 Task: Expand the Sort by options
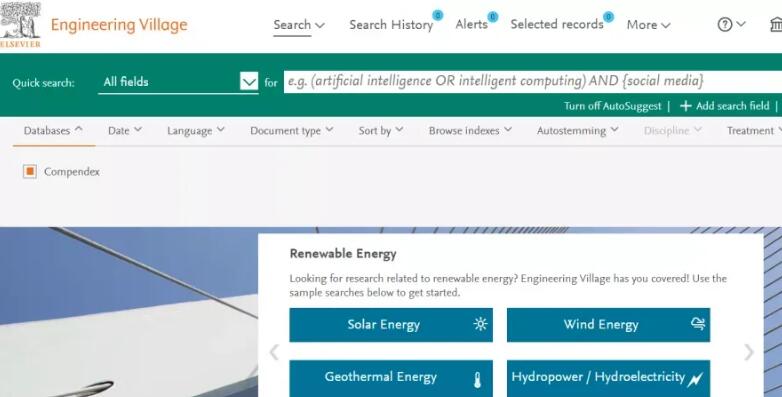pos(381,131)
